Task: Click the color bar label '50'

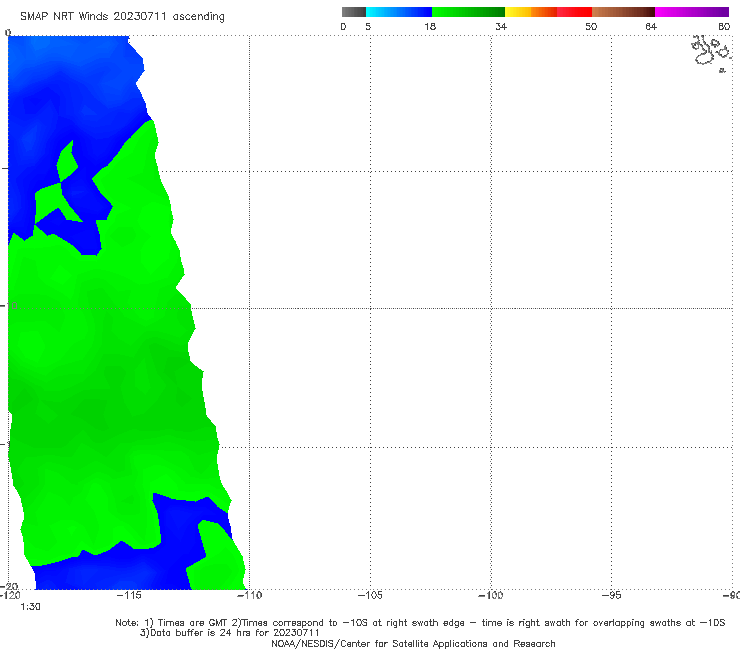Action: coord(591,26)
